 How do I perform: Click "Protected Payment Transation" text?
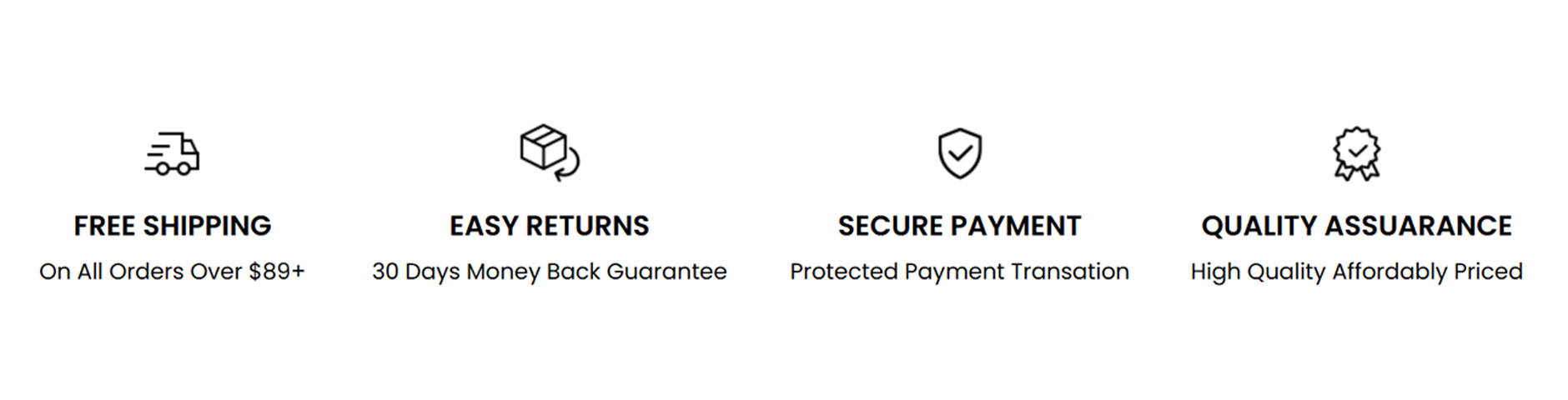959,272
